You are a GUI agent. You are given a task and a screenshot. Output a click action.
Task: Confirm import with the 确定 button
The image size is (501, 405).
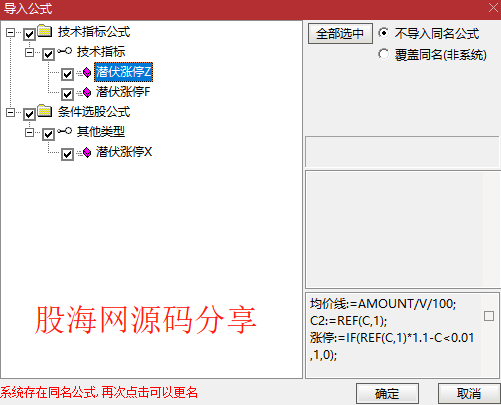pyautogui.click(x=387, y=394)
